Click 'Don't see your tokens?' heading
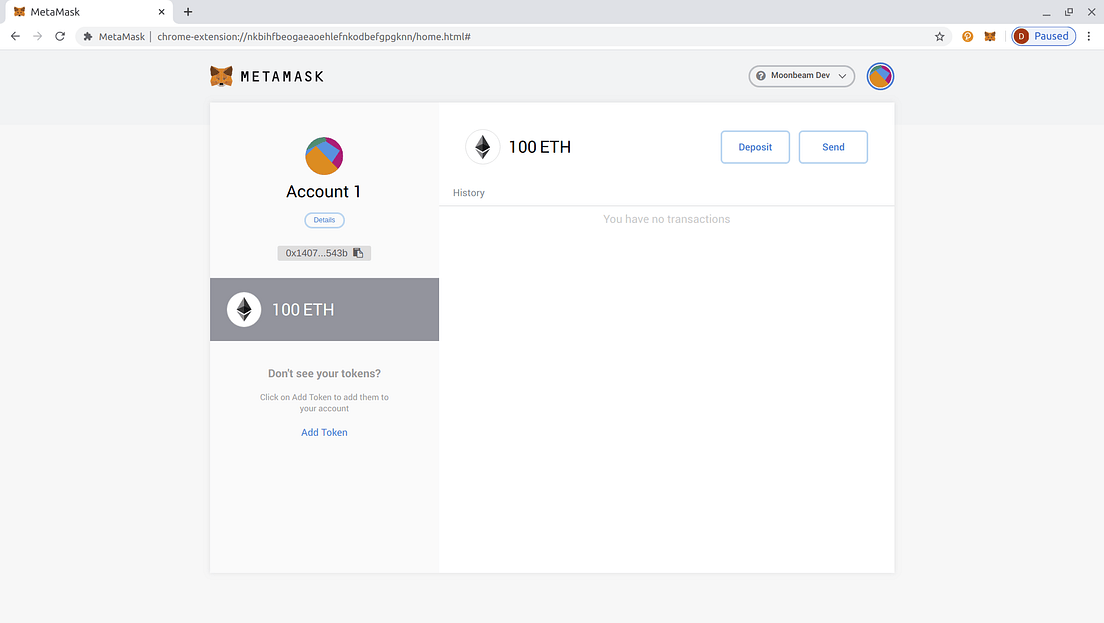 [324, 374]
